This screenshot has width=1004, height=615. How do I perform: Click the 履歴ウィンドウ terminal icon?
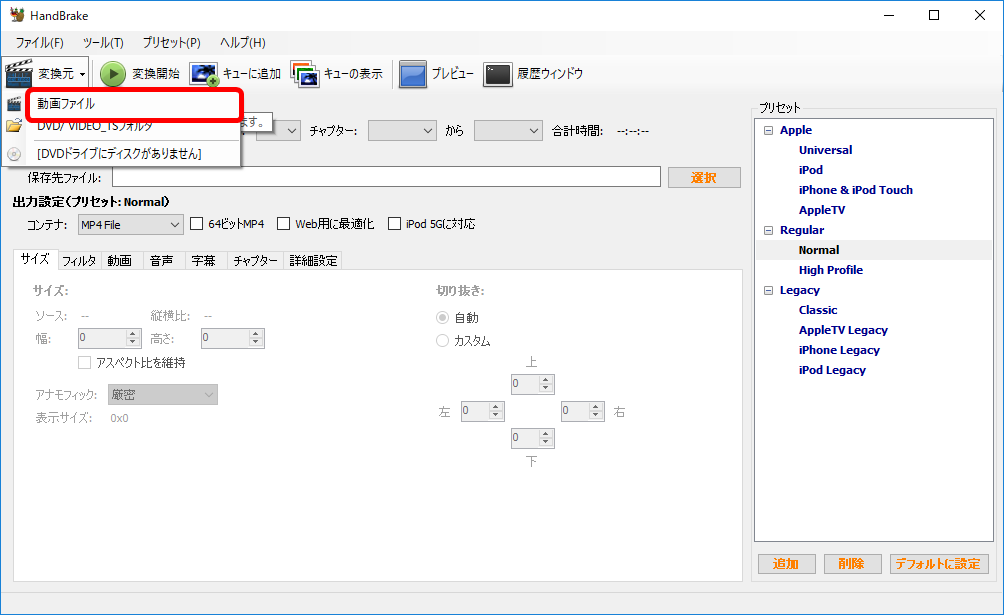(x=498, y=74)
